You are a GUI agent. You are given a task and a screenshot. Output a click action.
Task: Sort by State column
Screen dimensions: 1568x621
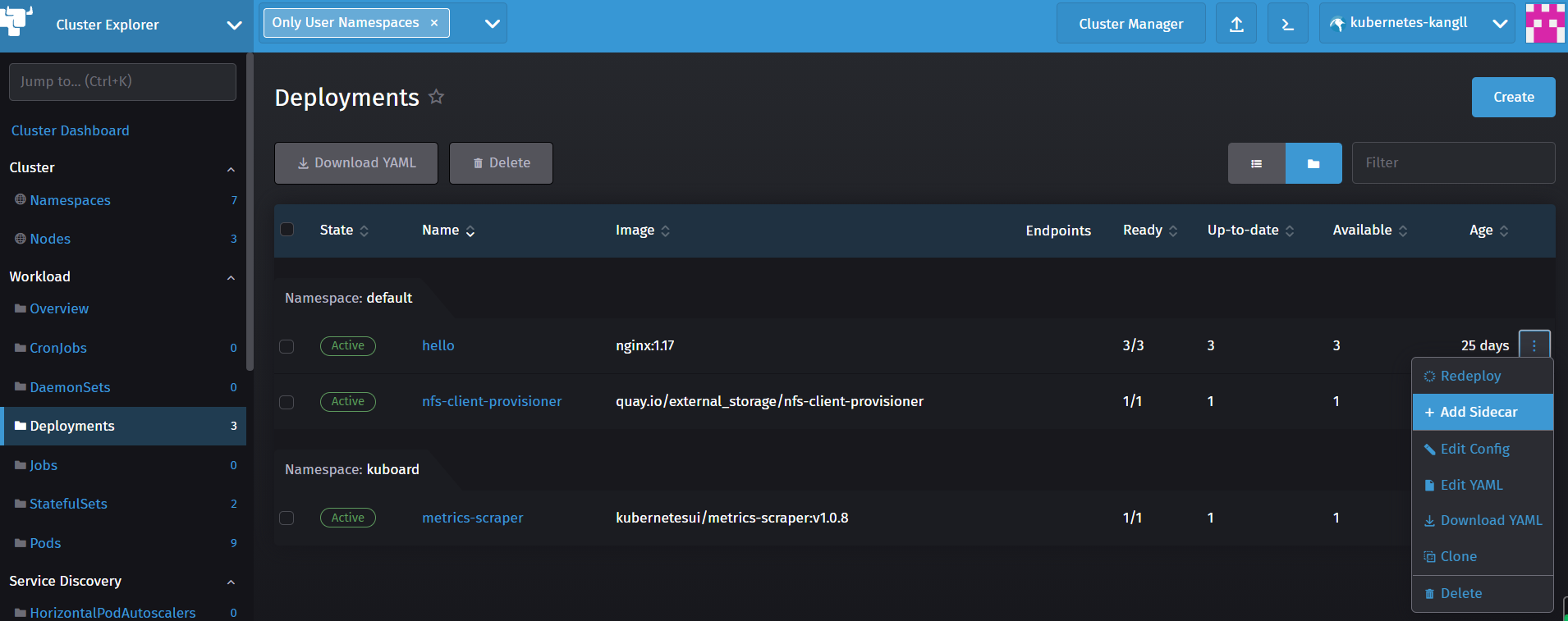(x=344, y=231)
